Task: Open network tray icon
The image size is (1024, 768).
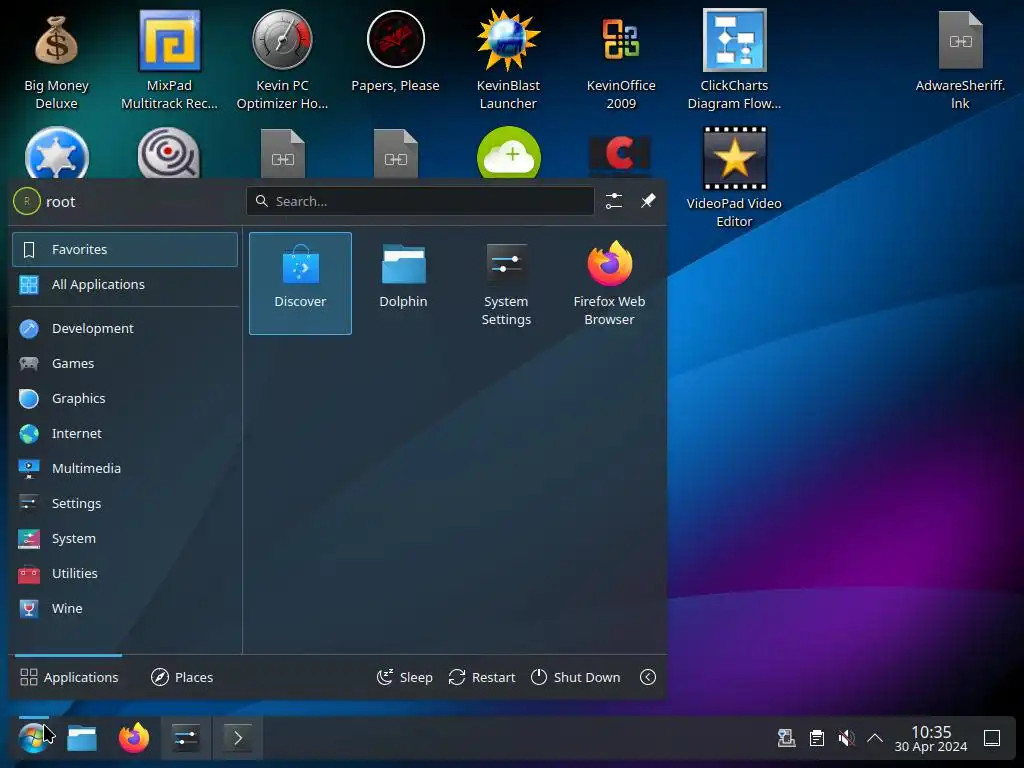Action: (x=786, y=739)
